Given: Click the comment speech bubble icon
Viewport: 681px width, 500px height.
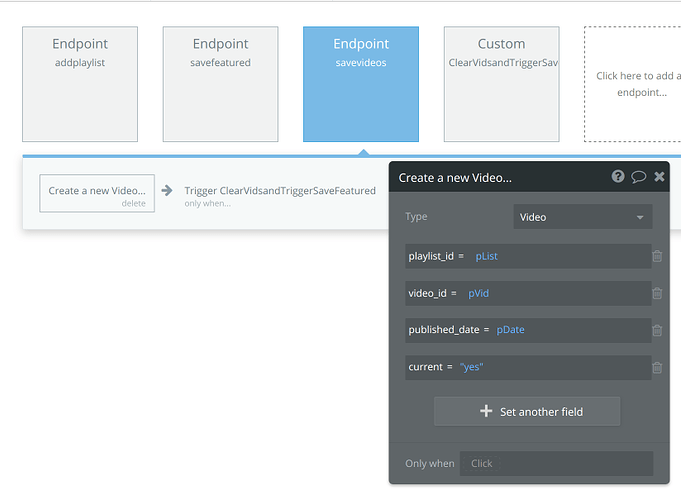Looking at the screenshot, I should (638, 177).
